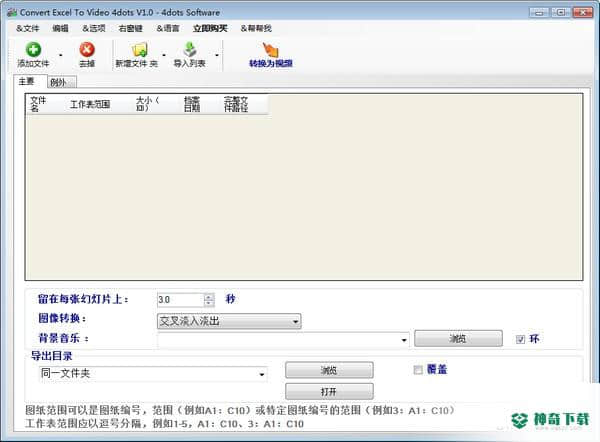Sort by Size (大小) column header

click(155, 104)
